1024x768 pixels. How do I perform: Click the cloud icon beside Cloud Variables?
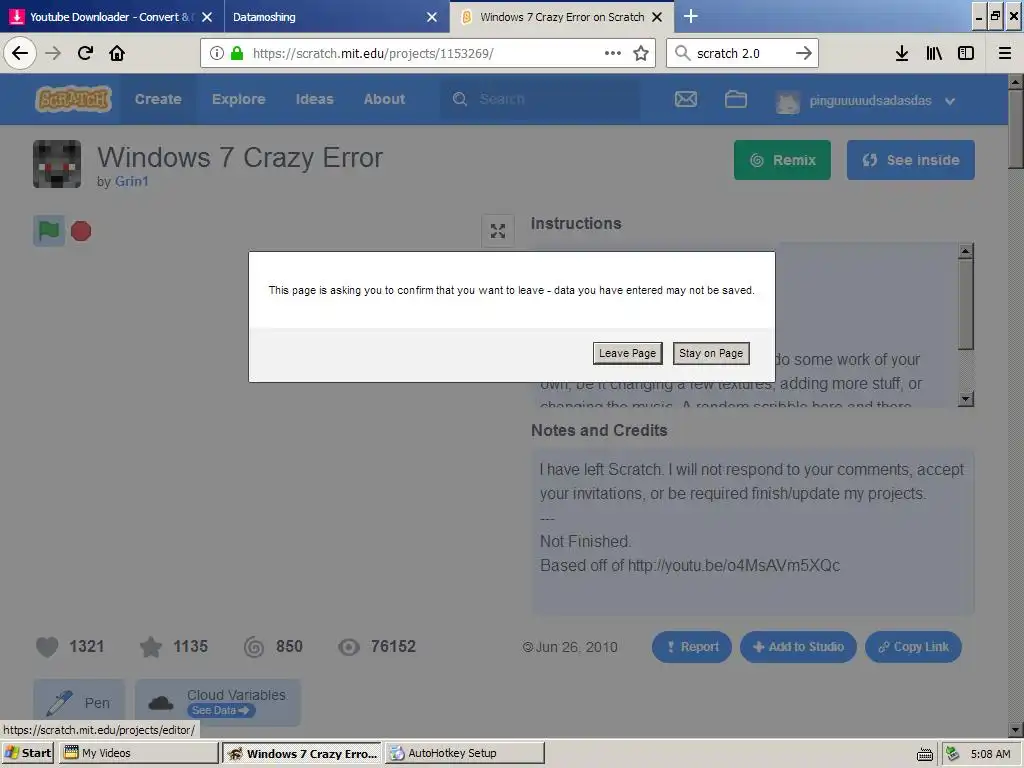pos(161,703)
